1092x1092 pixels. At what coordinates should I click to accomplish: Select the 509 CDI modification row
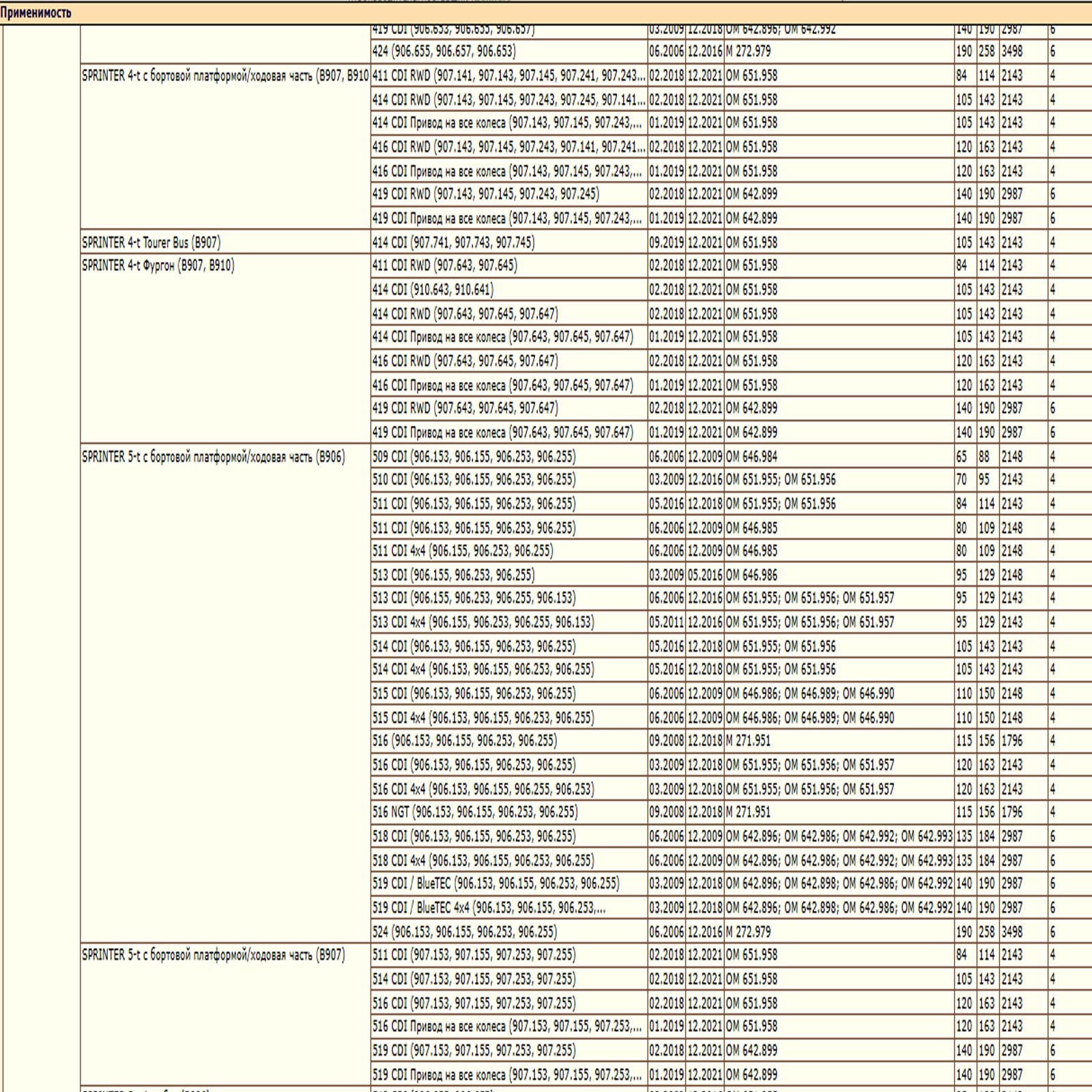(474, 457)
